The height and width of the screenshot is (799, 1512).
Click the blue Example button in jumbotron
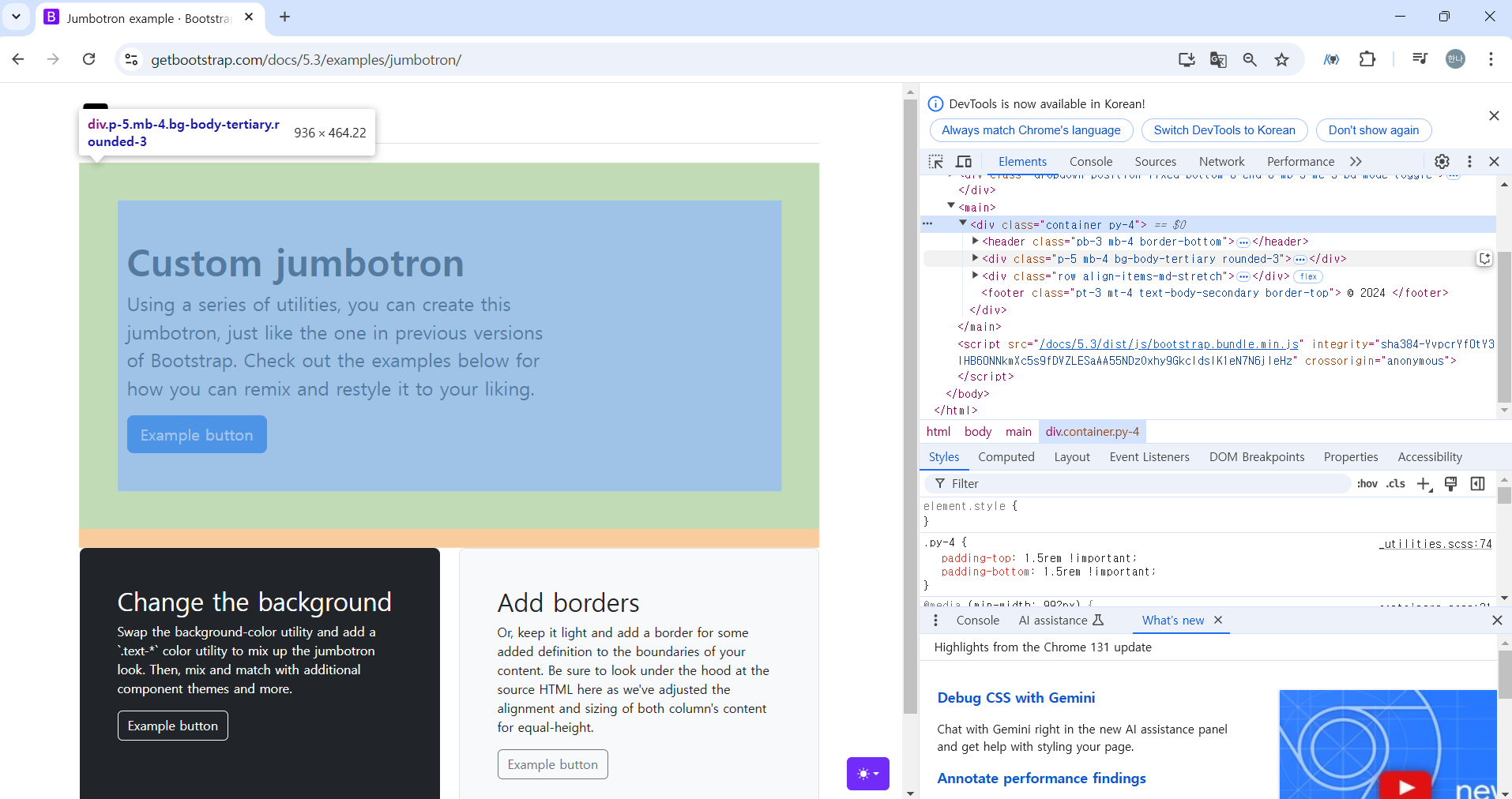click(197, 434)
